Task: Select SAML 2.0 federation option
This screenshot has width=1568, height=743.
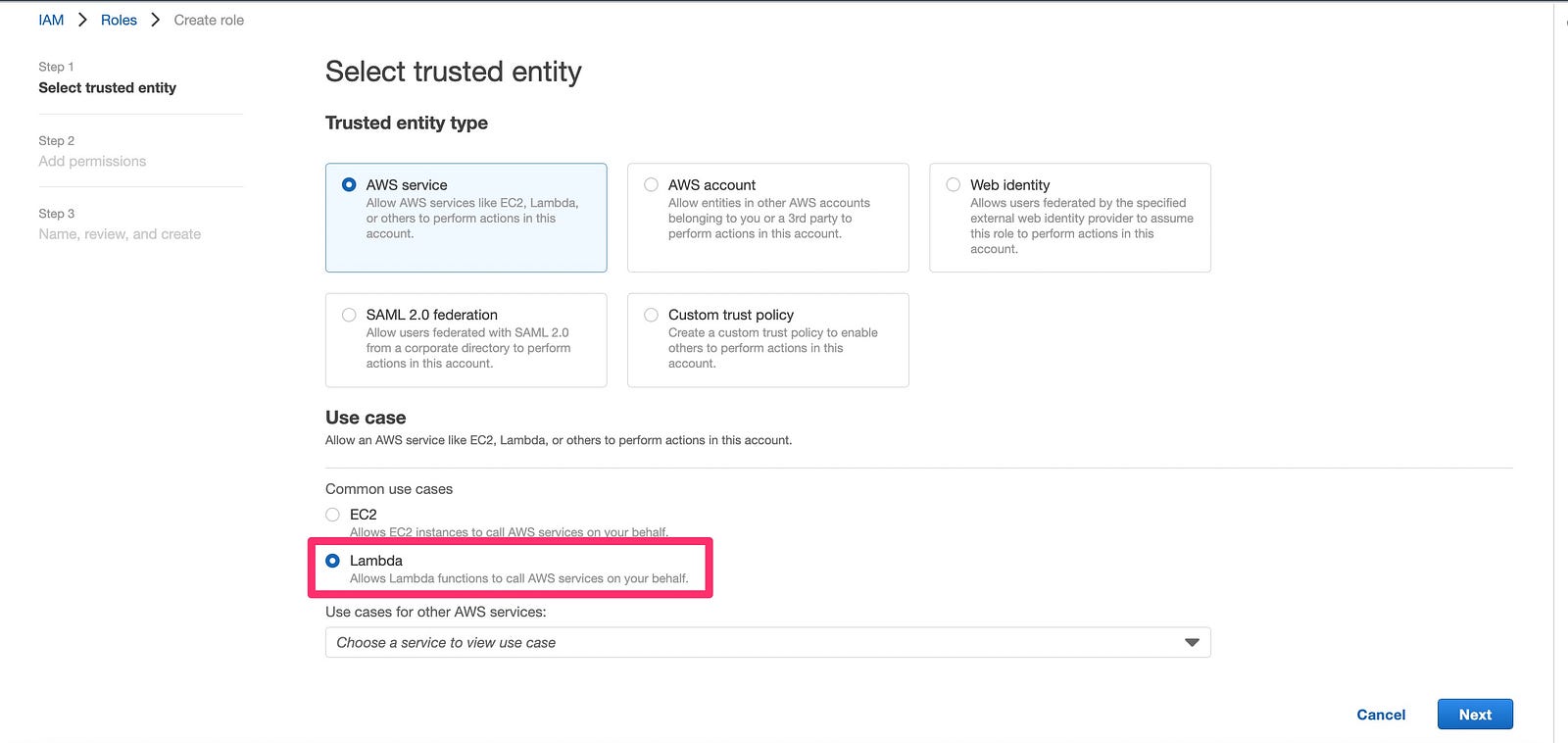Action: tap(349, 315)
